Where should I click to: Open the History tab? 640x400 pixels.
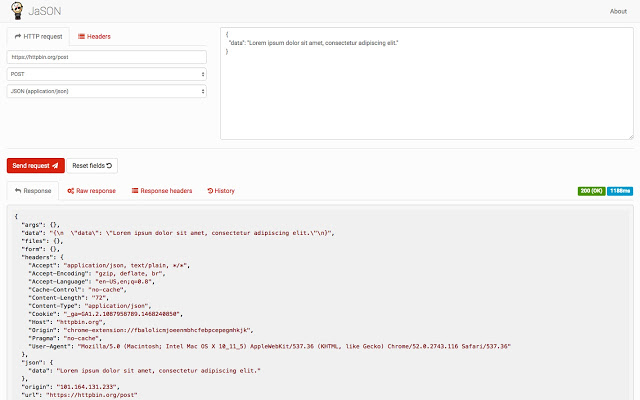click(221, 191)
